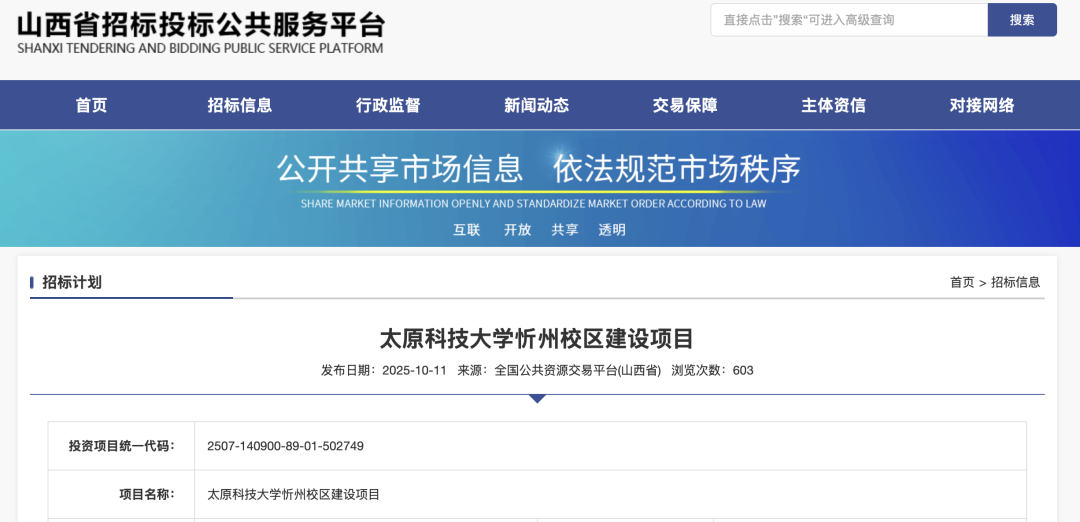Go to 行政监督 in the navigation bar
Image resolution: width=1080 pixels, height=522 pixels.
(388, 105)
